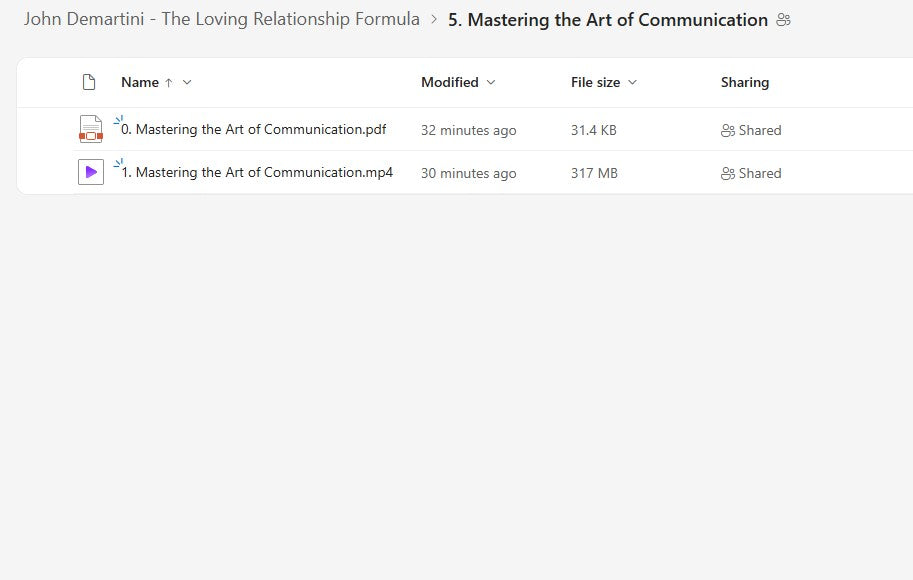913x580 pixels.
Task: Click the Shared people icon for the PDF
Action: [x=729, y=130]
